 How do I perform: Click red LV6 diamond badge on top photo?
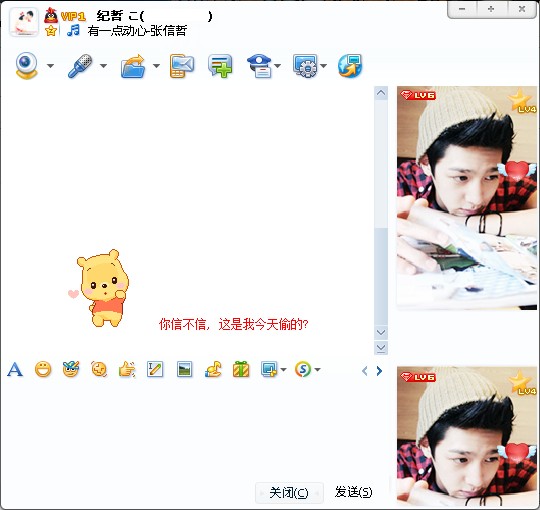coord(418,95)
